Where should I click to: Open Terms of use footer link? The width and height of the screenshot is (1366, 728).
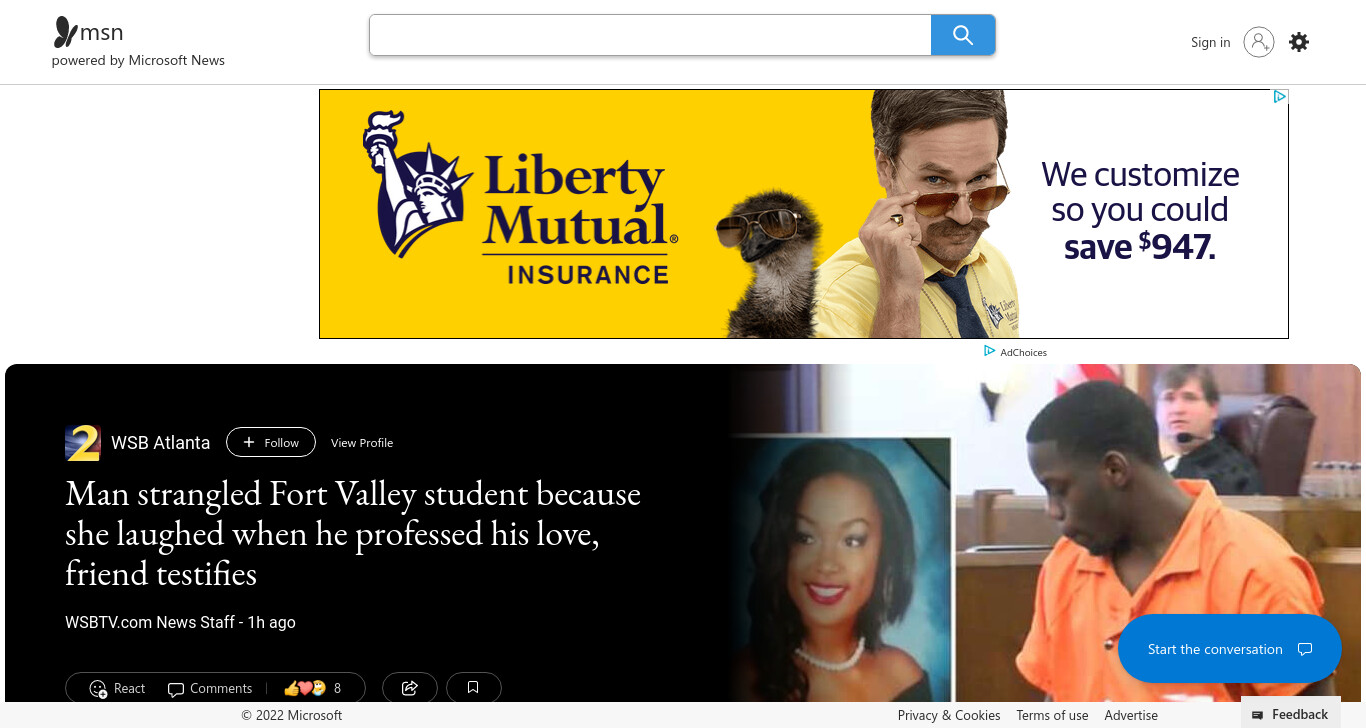coord(1052,715)
